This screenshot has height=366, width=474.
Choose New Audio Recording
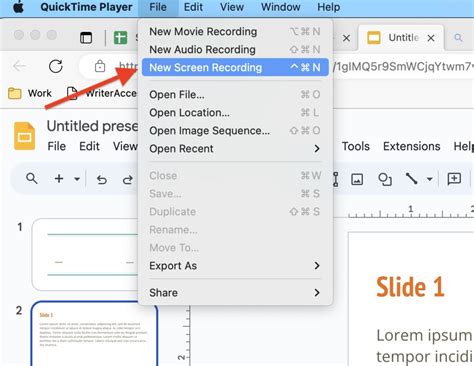(235, 50)
